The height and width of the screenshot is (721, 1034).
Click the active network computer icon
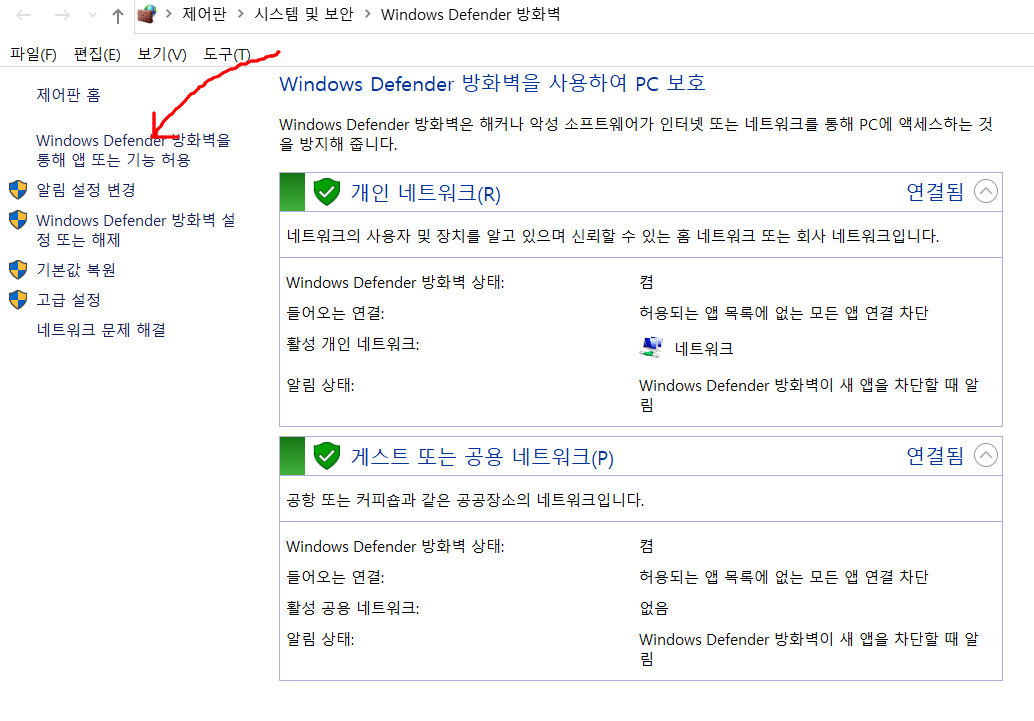tap(651, 347)
